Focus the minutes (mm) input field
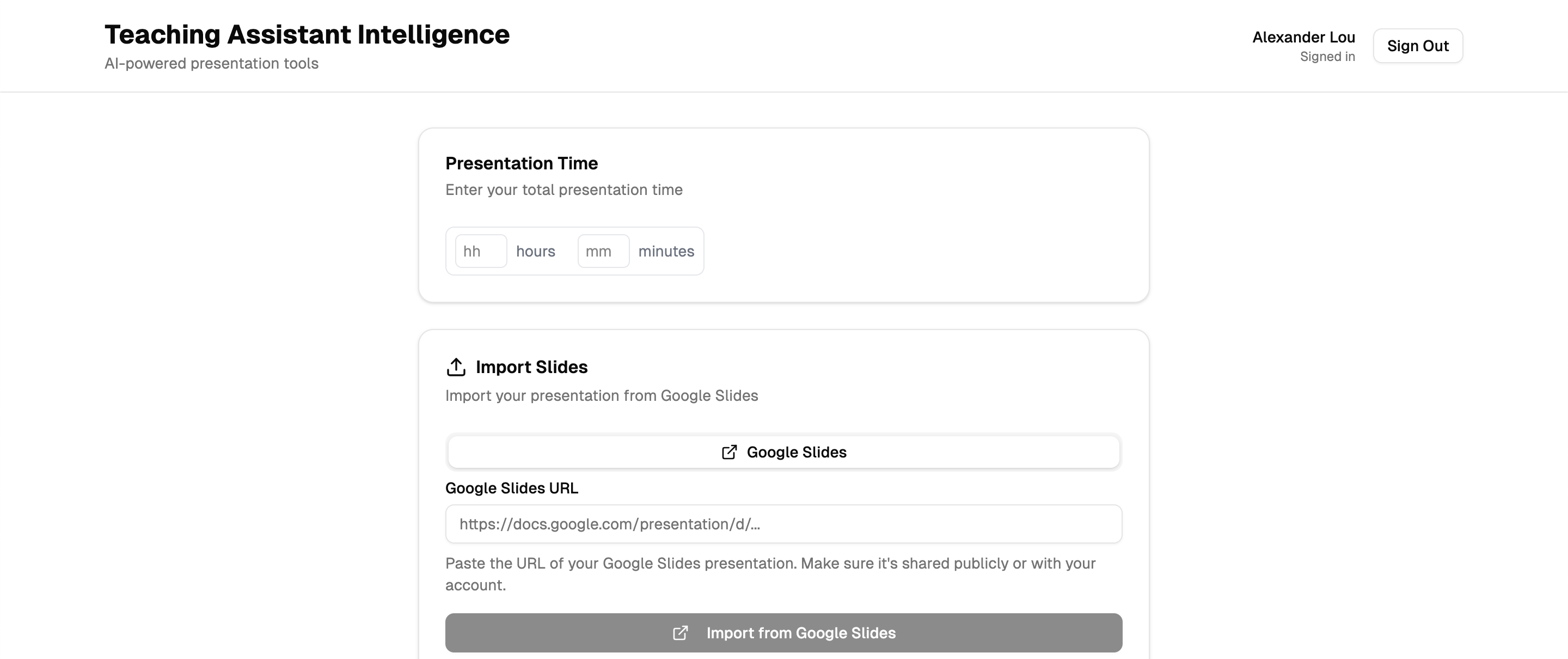 [603, 251]
